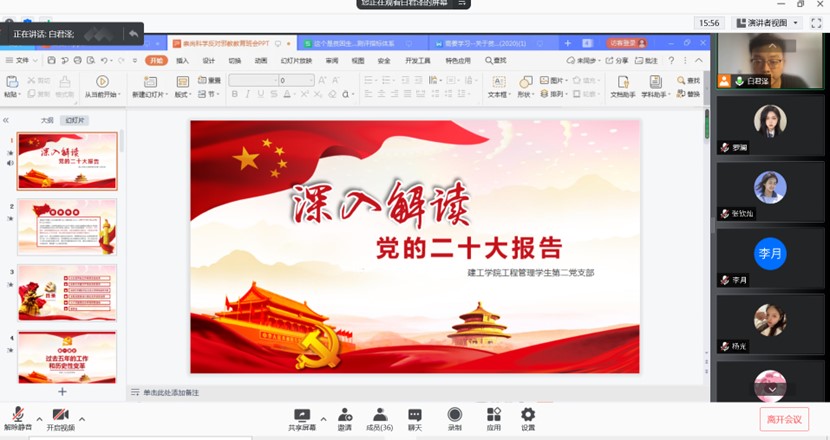This screenshot has height=440, width=830.
Task: Expand audio options arrow beside 解除静音
Action: pyautogui.click(x=39, y=419)
